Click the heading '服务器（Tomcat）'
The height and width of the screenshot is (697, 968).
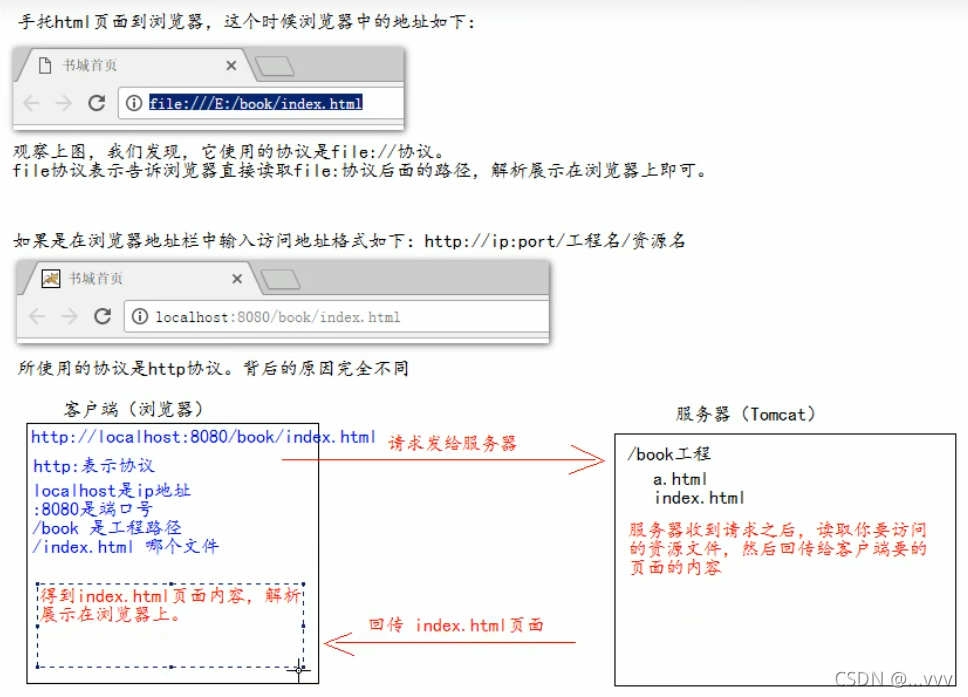(x=745, y=414)
